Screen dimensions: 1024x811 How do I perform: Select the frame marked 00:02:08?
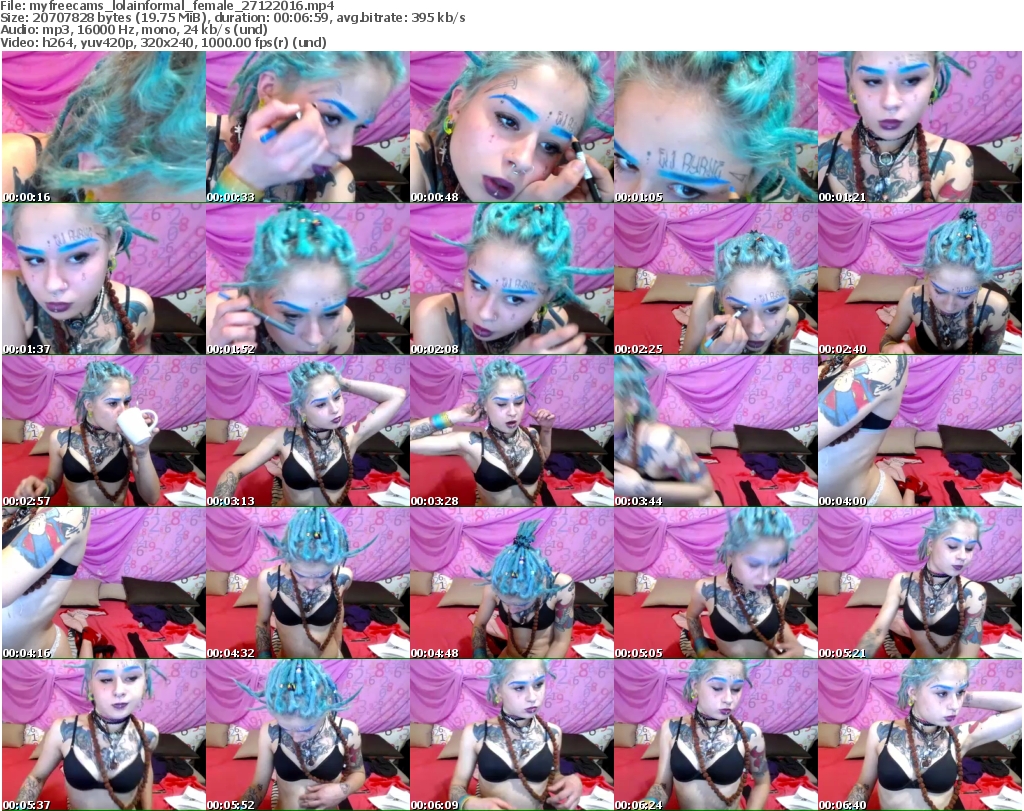click(x=511, y=279)
